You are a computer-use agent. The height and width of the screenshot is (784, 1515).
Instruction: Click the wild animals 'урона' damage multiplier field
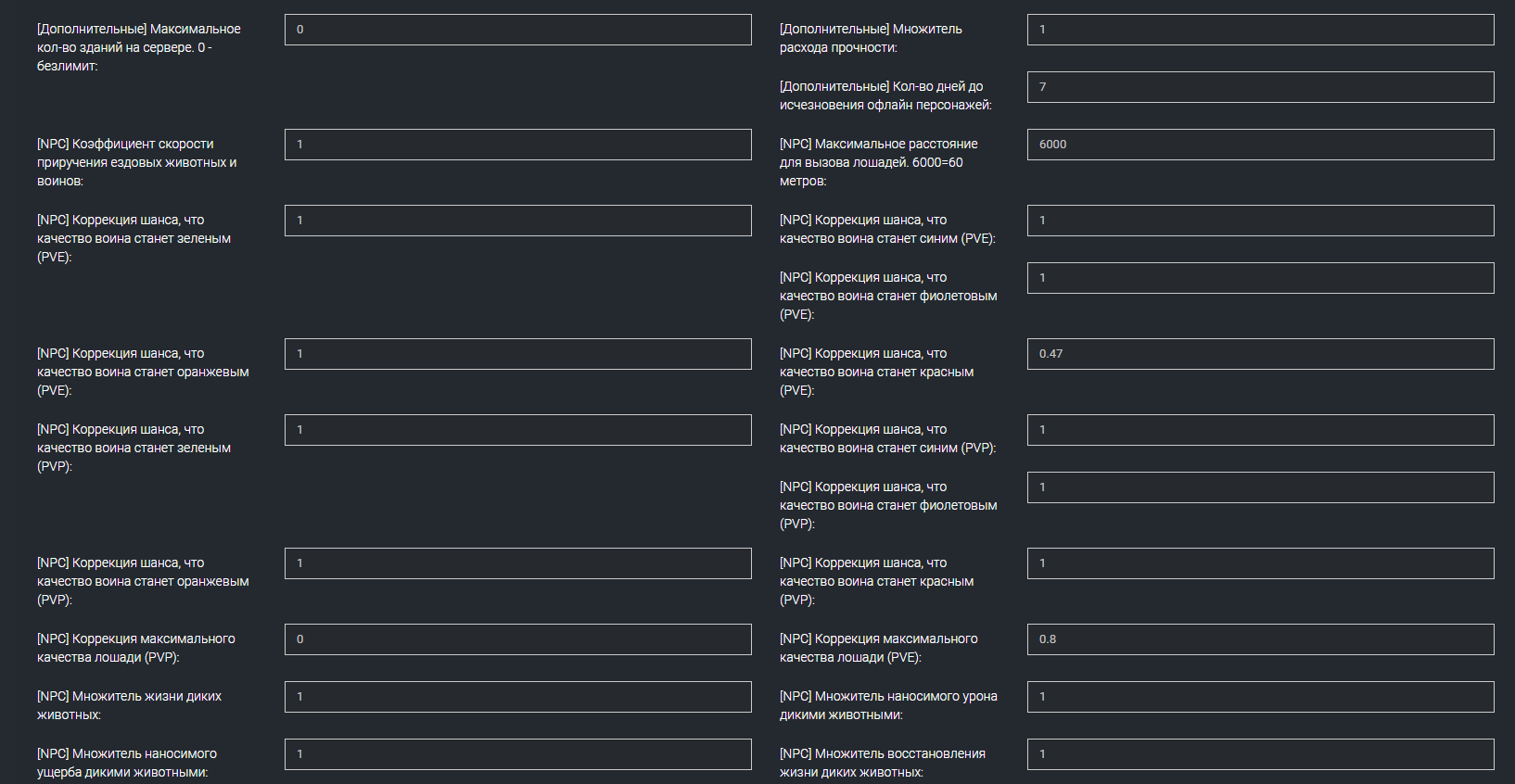point(1260,697)
